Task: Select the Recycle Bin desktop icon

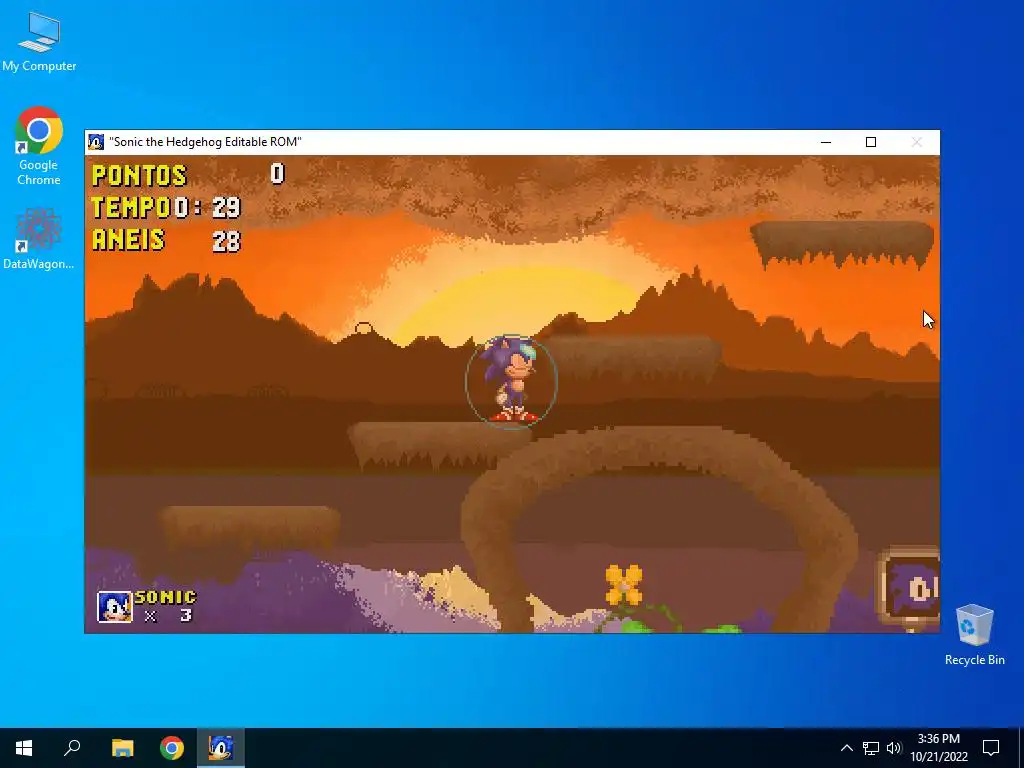Action: (974, 635)
